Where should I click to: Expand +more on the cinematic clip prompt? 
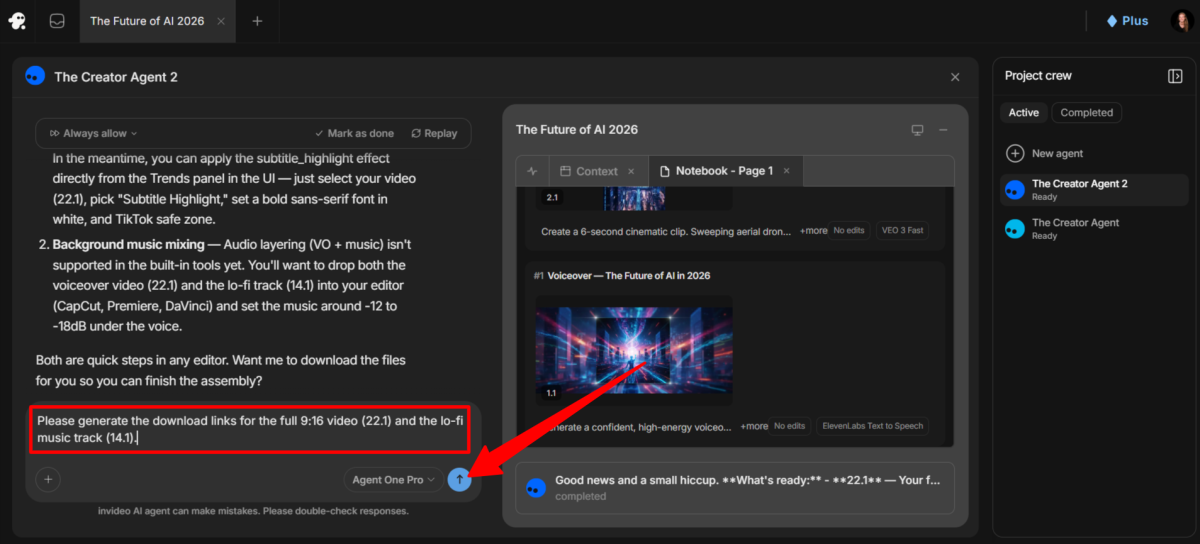[x=813, y=231]
